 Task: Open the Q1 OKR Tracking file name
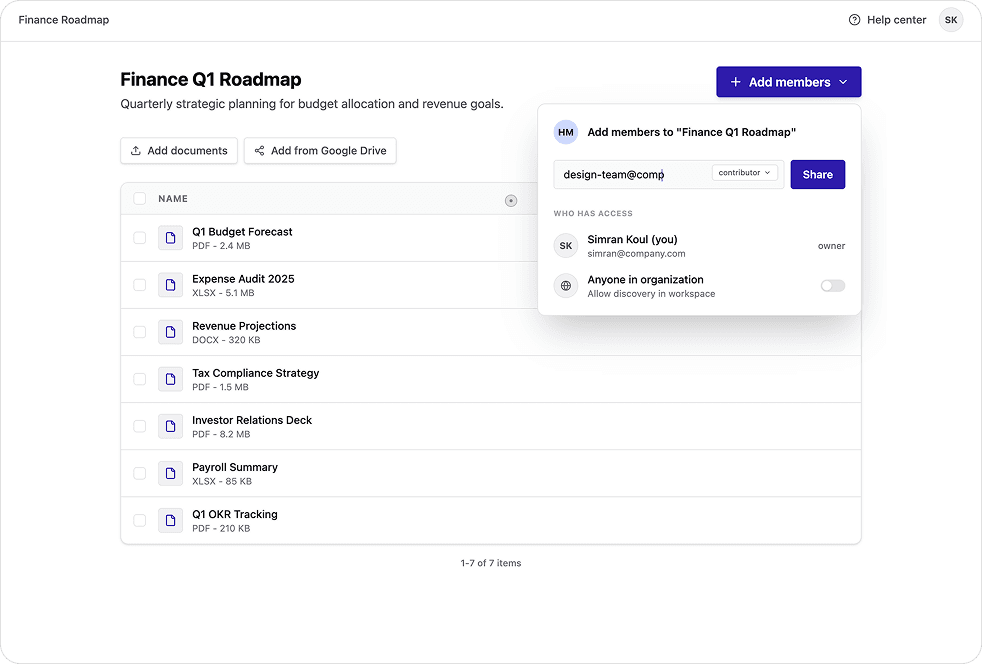235,514
